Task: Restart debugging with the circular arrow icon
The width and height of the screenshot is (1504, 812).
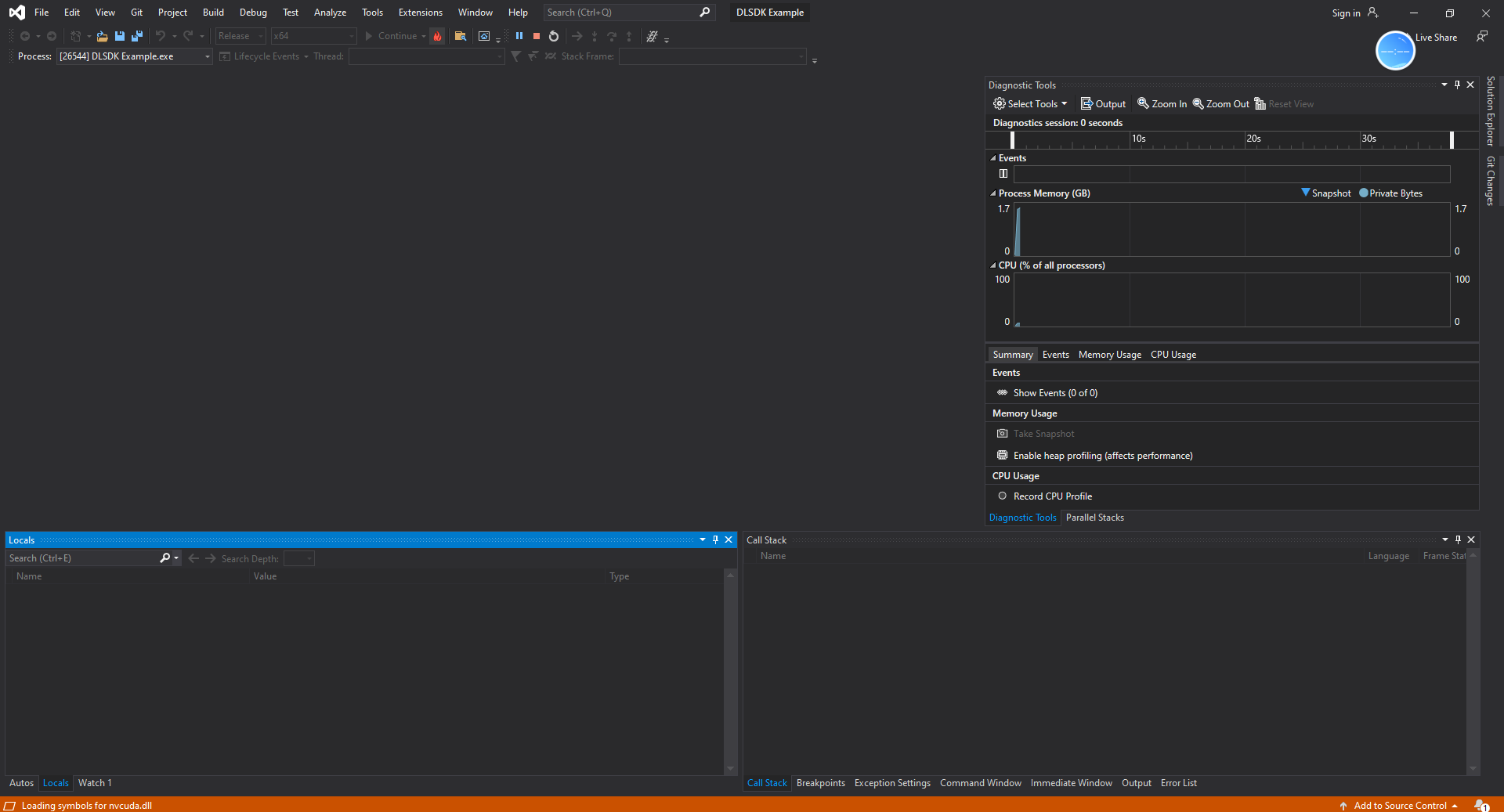Action: pos(554,36)
